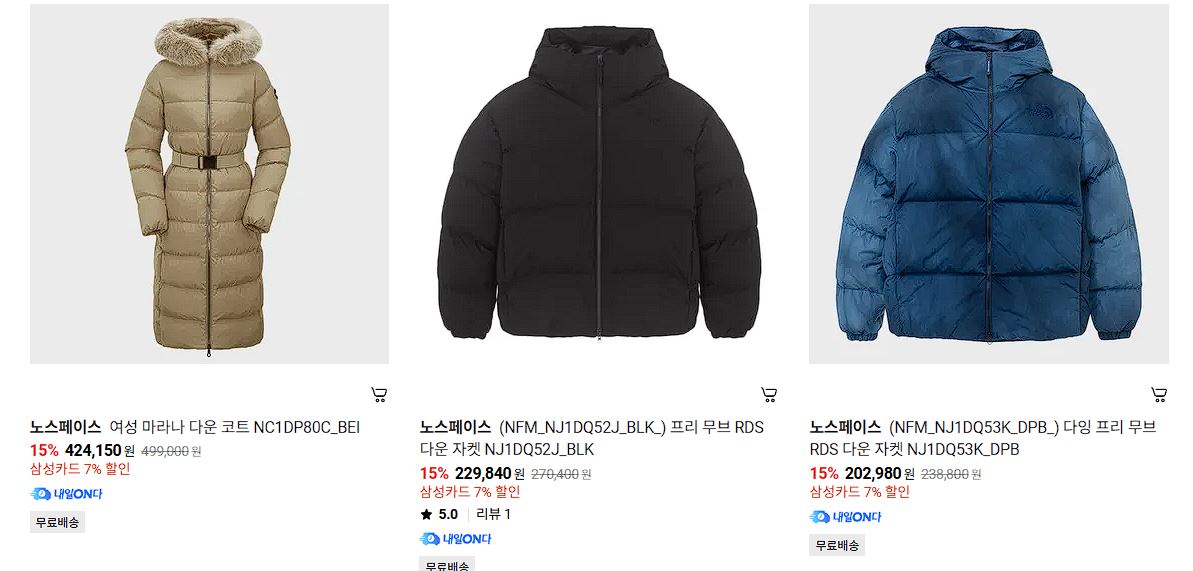Click 노스페이스 brand name on first product
Viewport: 1193px width, 571px height.
(65, 427)
